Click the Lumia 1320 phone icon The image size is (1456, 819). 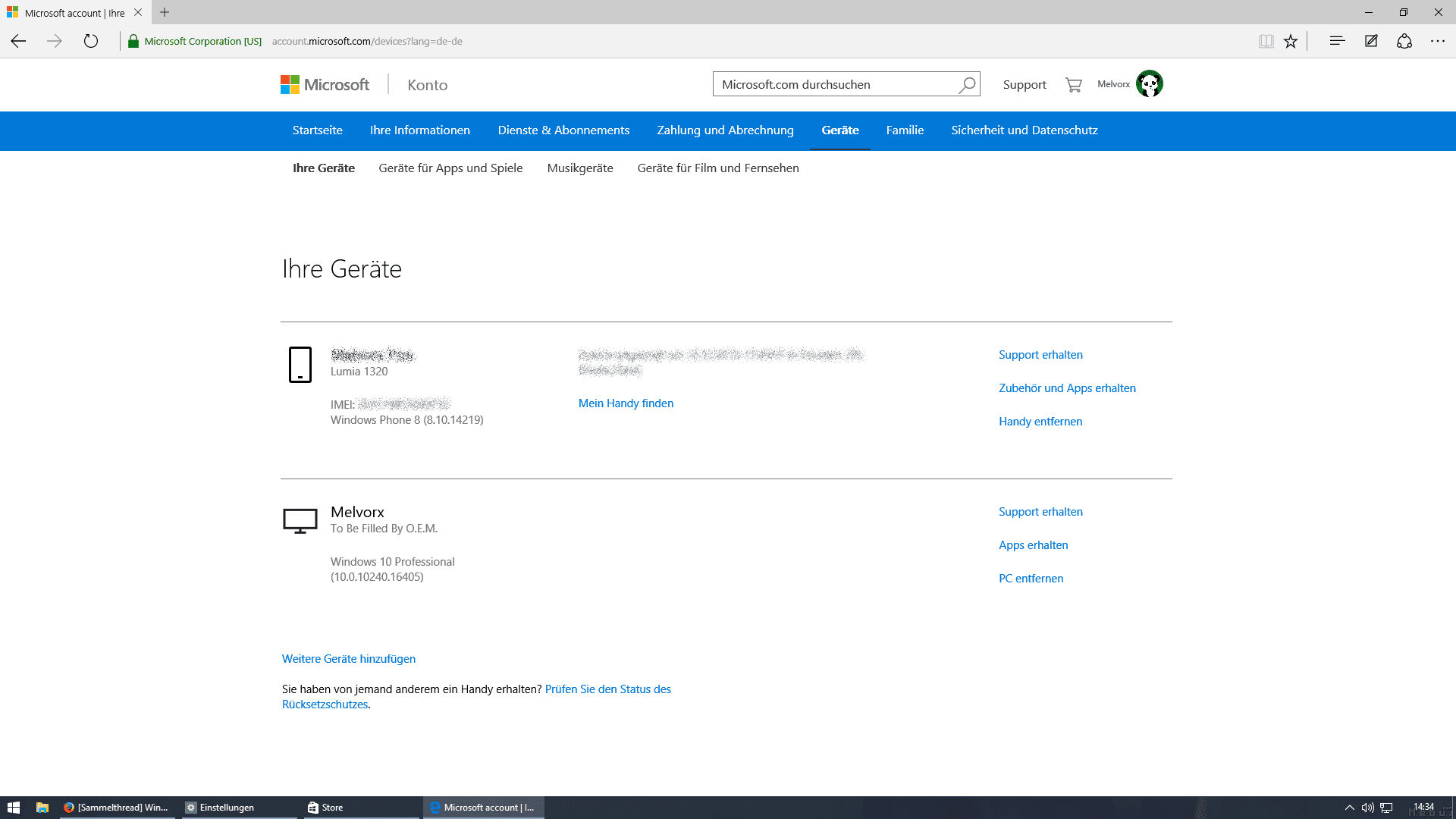300,365
